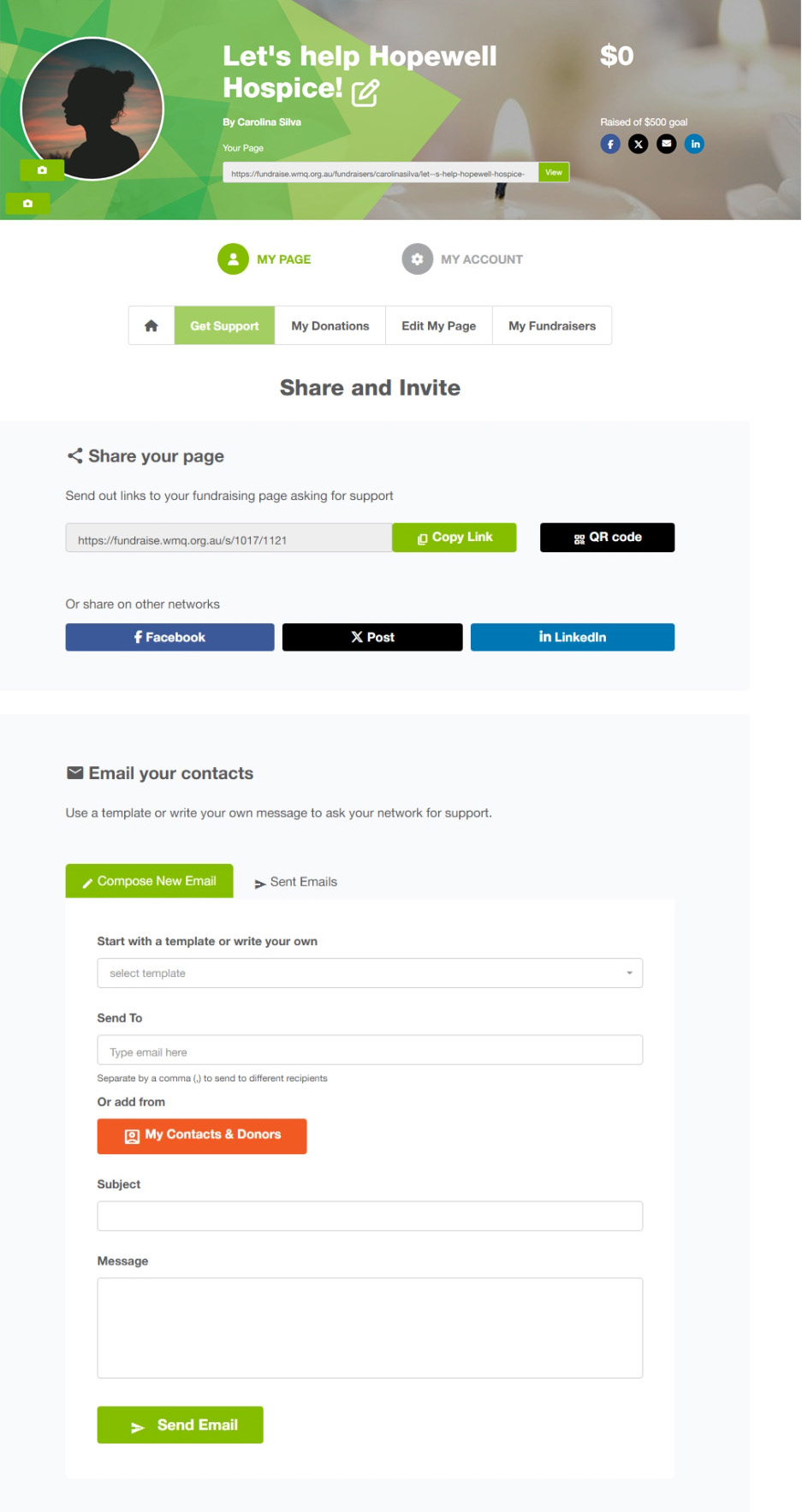Click the camera icon on profile photo

(42, 170)
